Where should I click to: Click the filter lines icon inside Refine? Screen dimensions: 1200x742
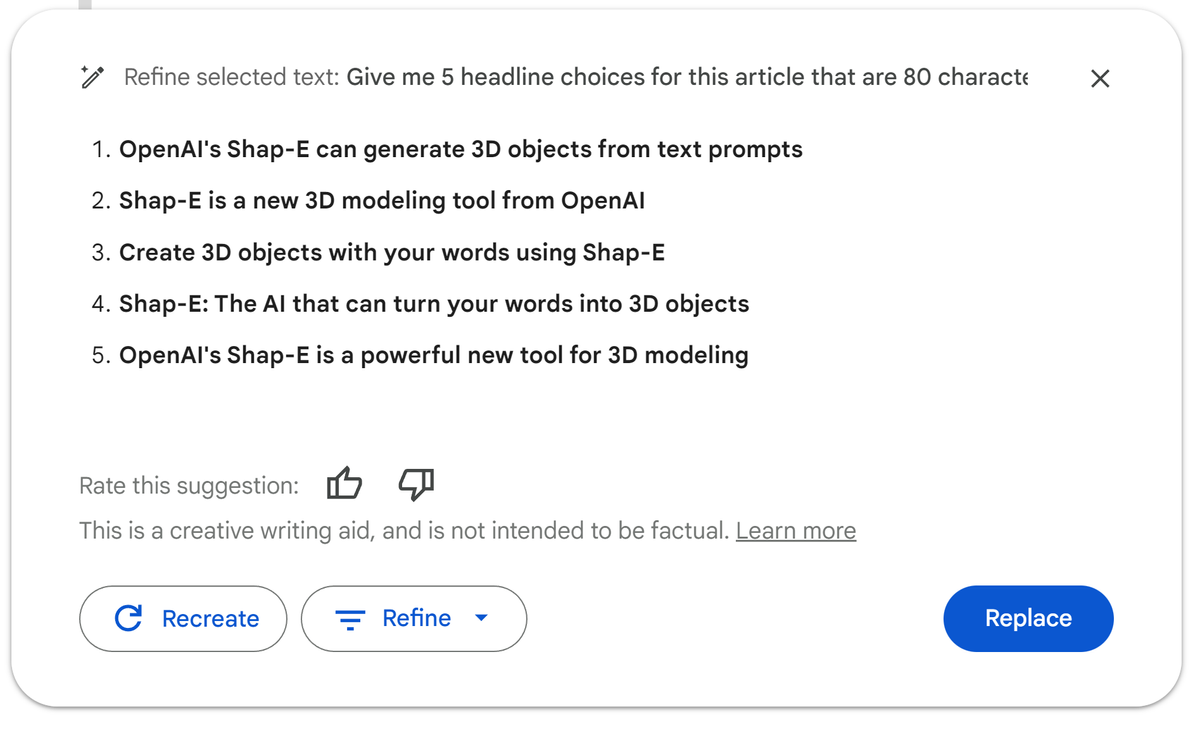pos(349,618)
